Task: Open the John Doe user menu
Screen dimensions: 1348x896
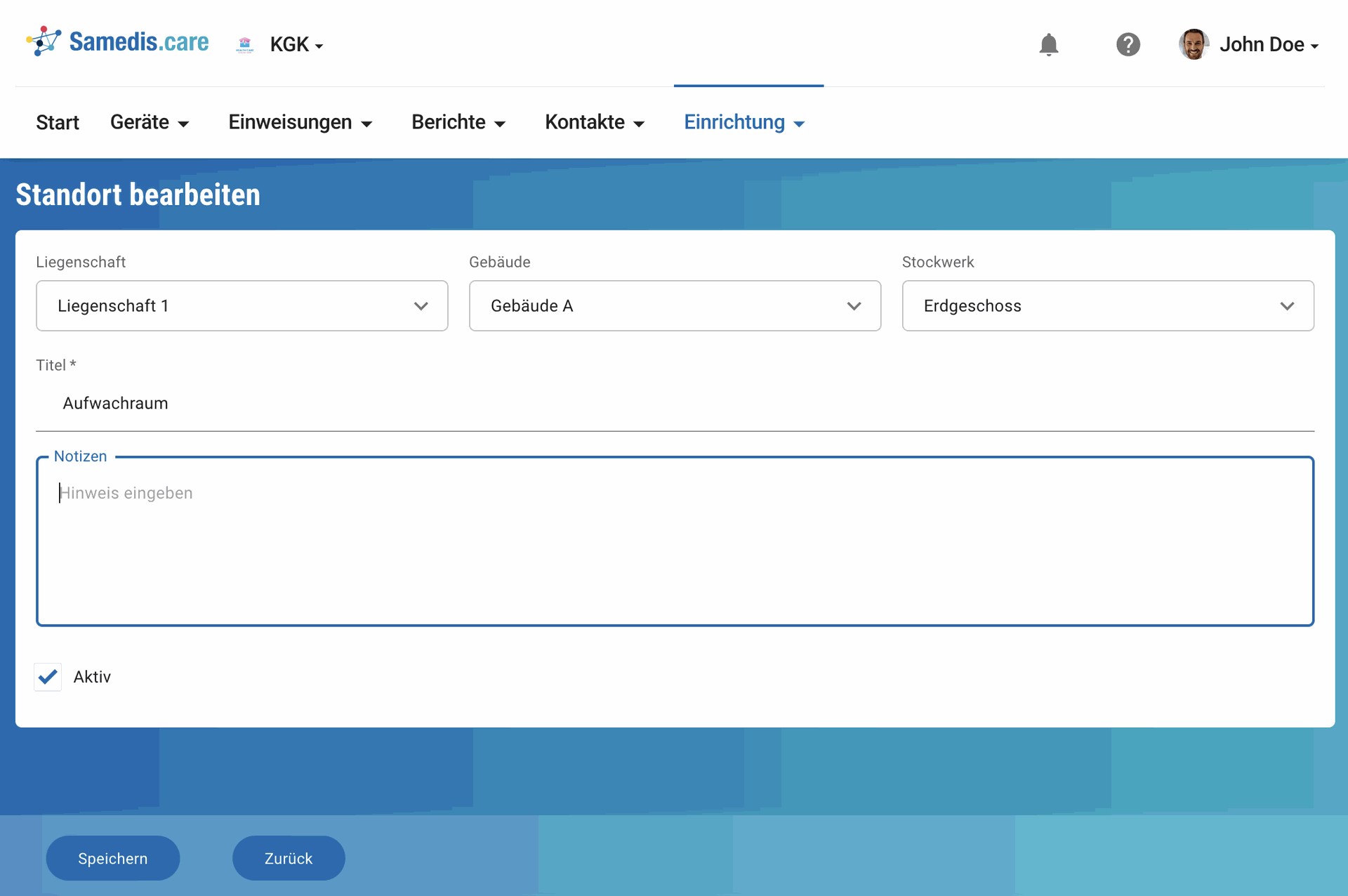Action: [x=1269, y=45]
